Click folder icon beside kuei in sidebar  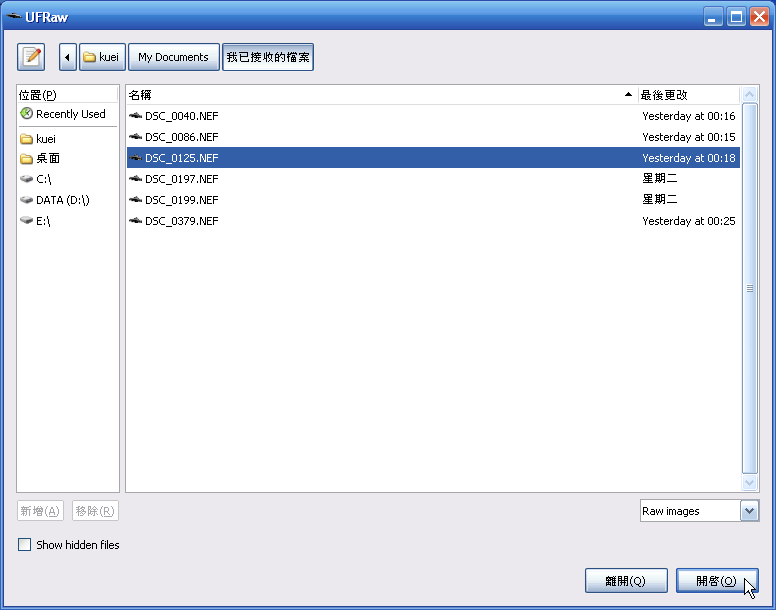(26, 139)
